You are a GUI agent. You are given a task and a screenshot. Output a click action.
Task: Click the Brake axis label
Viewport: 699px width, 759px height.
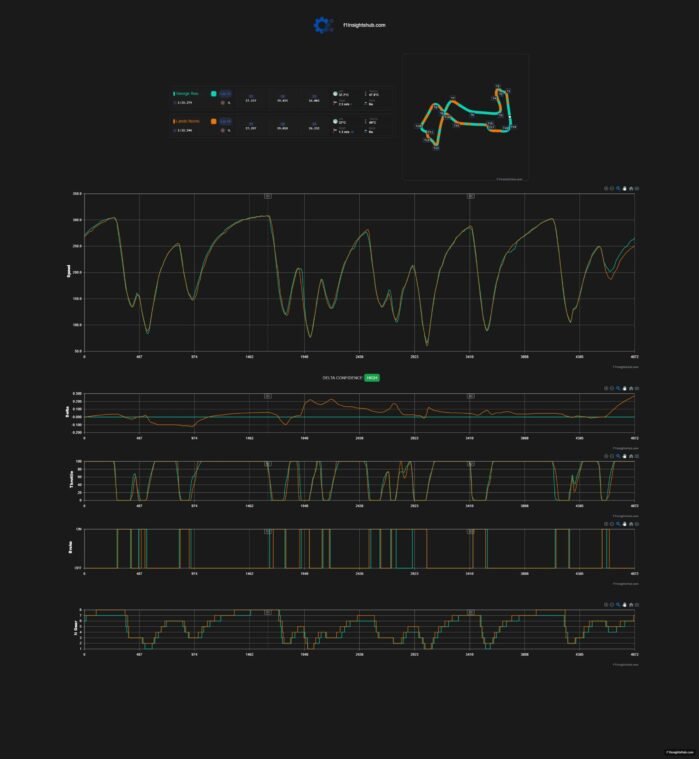pos(72,547)
